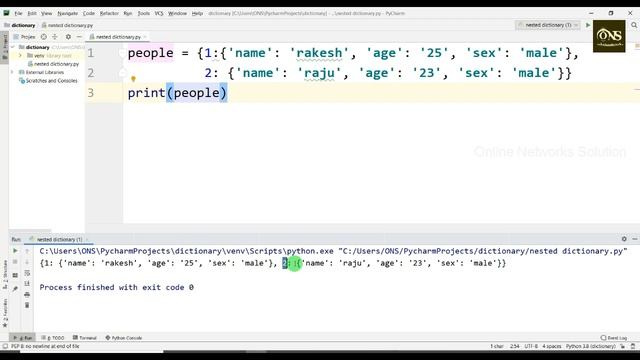Click the pin tab icon in Run panel

[15, 289]
